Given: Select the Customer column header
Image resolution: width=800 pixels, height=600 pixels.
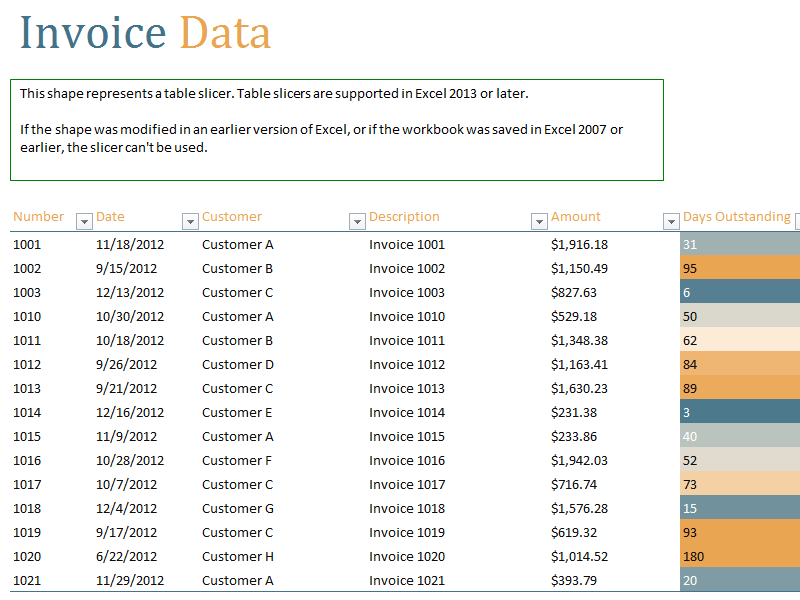Looking at the screenshot, I should click(232, 217).
